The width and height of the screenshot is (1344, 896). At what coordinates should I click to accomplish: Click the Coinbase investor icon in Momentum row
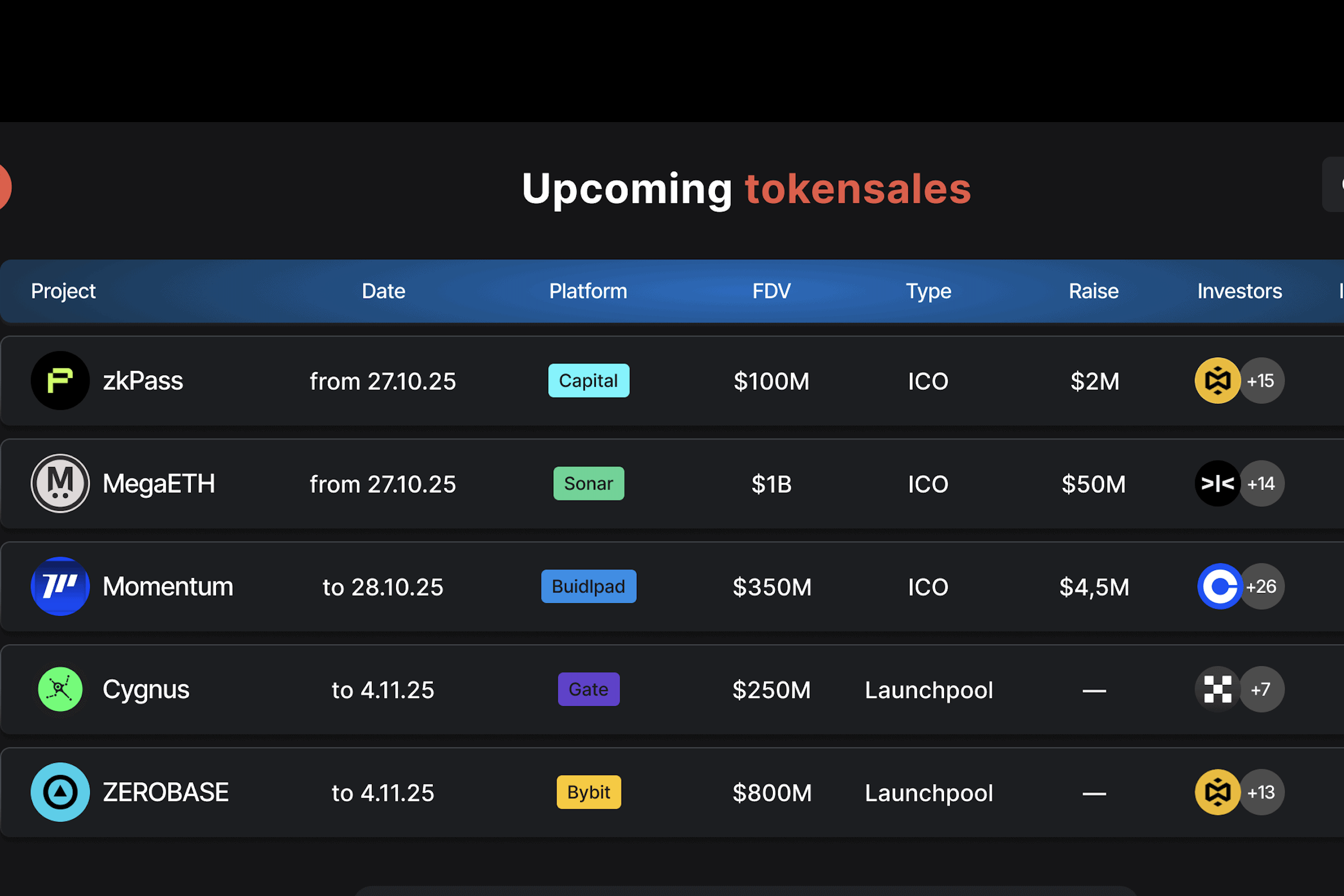1219,586
